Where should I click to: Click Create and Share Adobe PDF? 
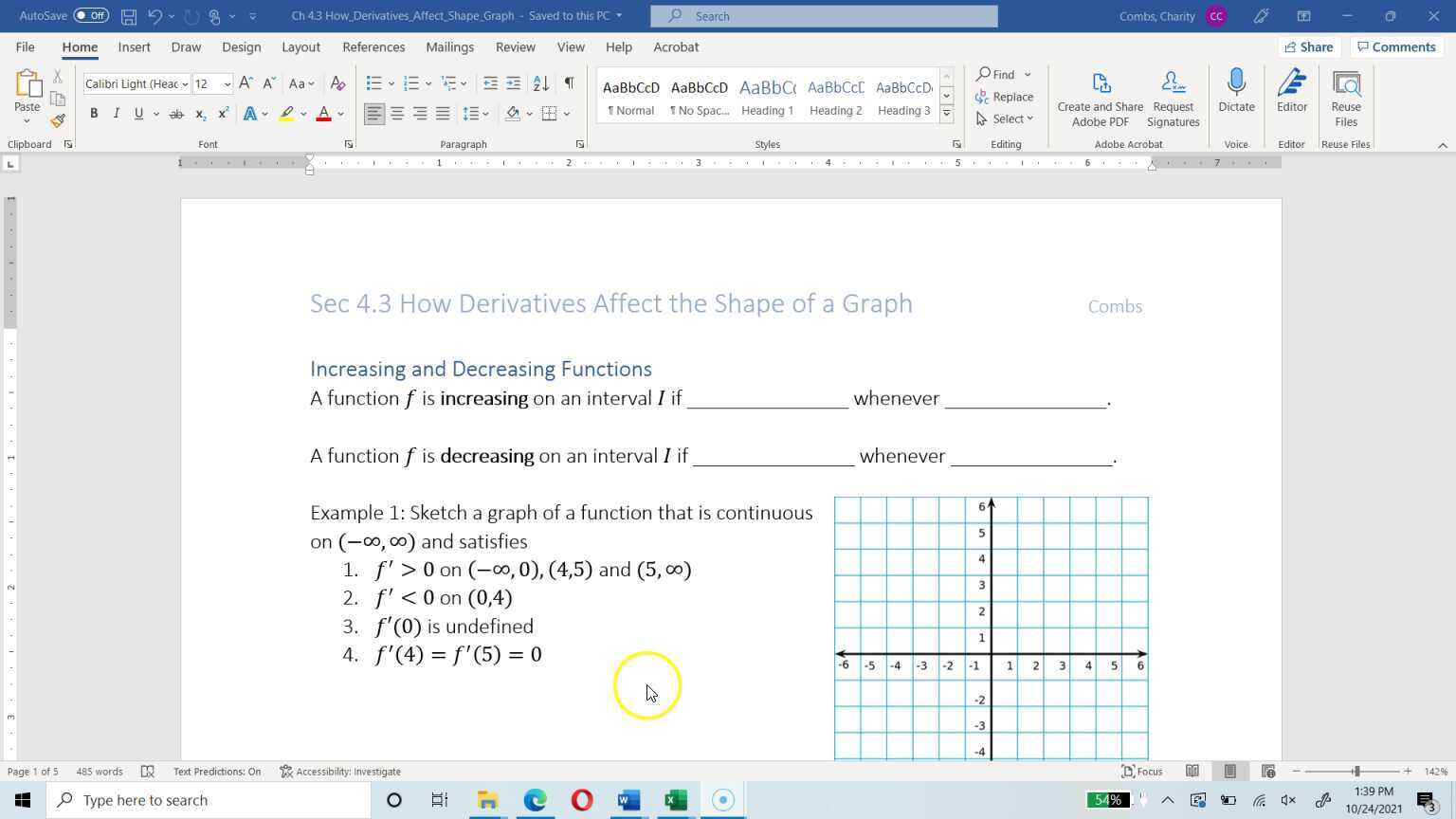coord(1101,99)
